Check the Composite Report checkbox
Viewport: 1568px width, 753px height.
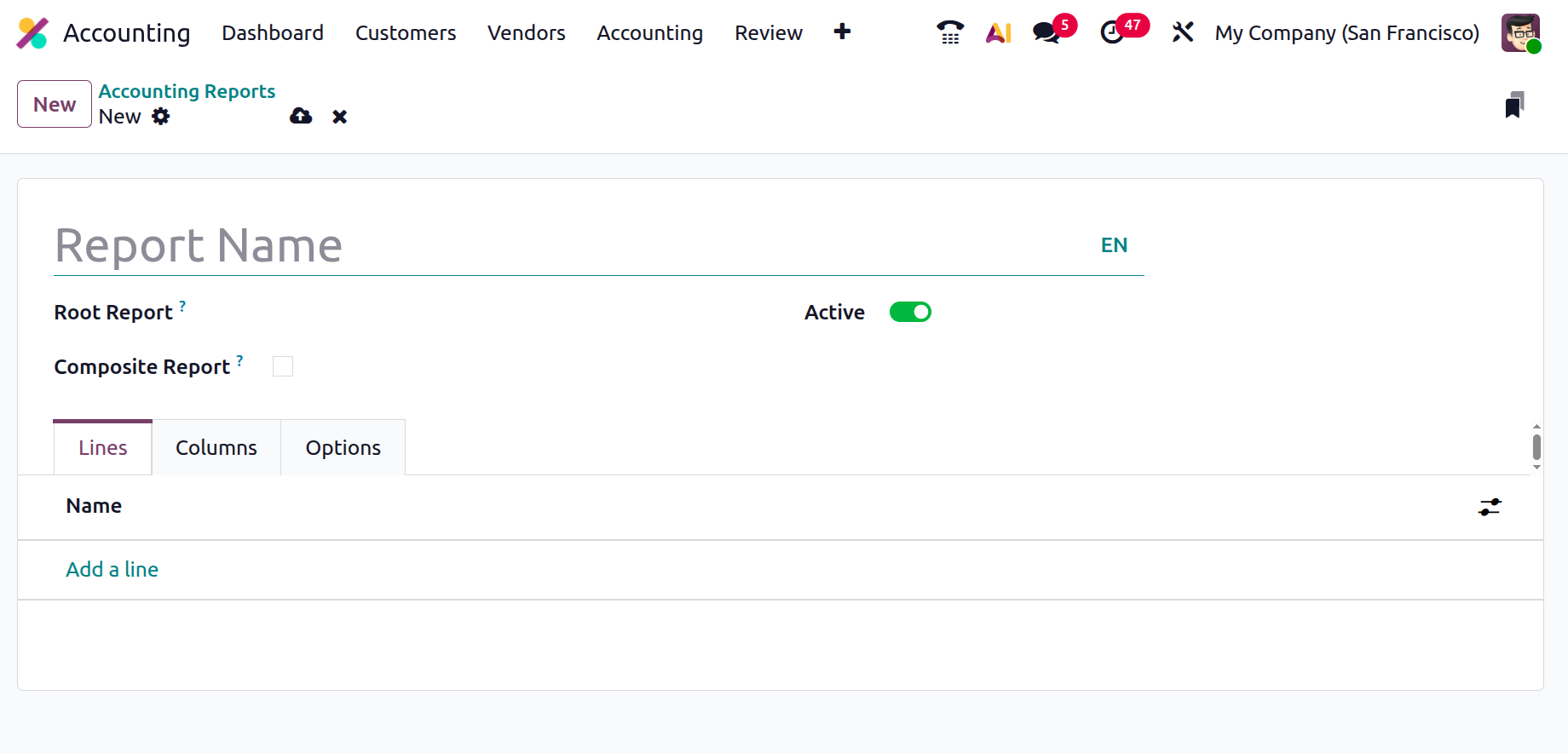283,366
